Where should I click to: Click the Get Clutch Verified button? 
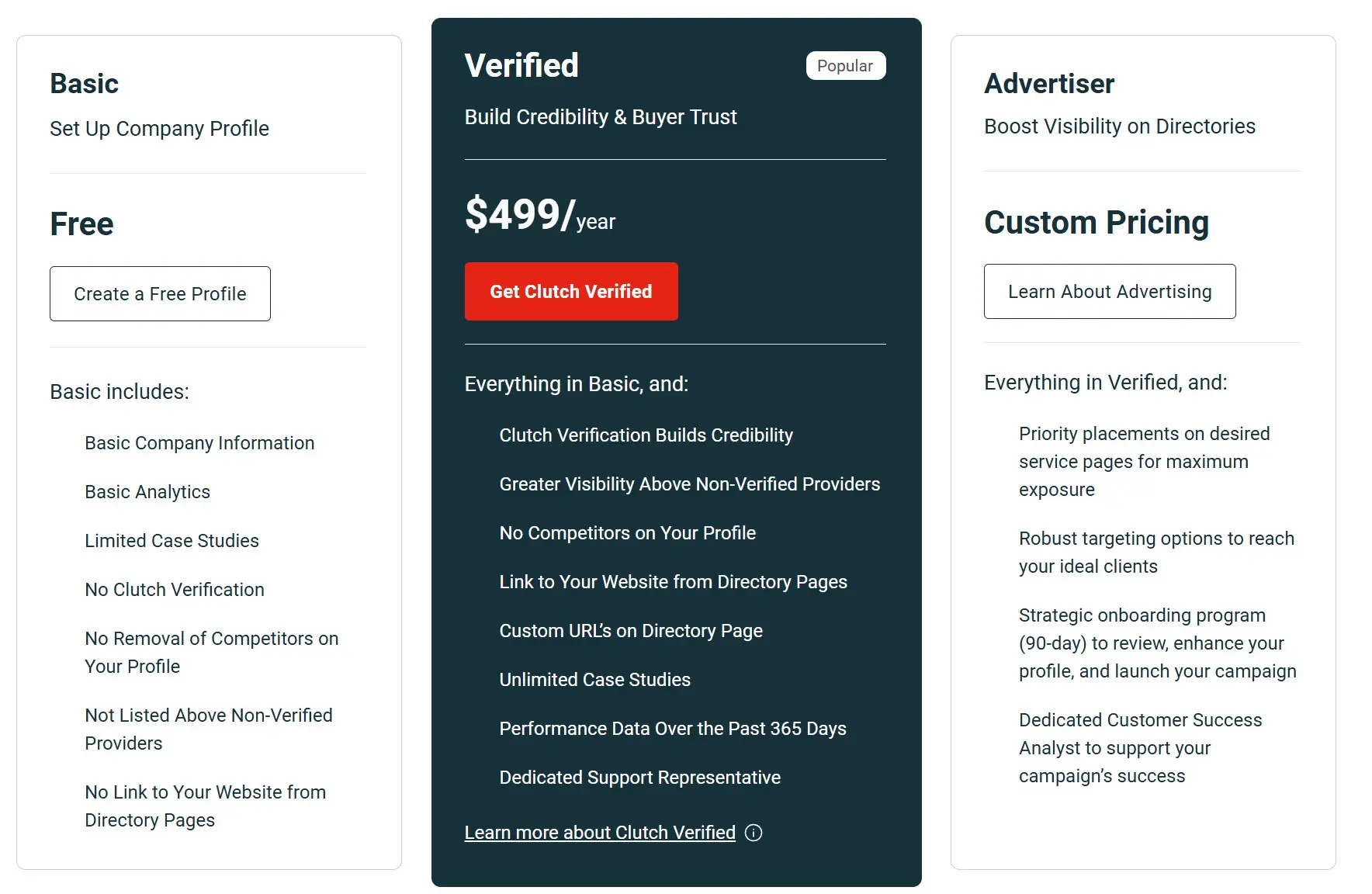click(x=570, y=291)
